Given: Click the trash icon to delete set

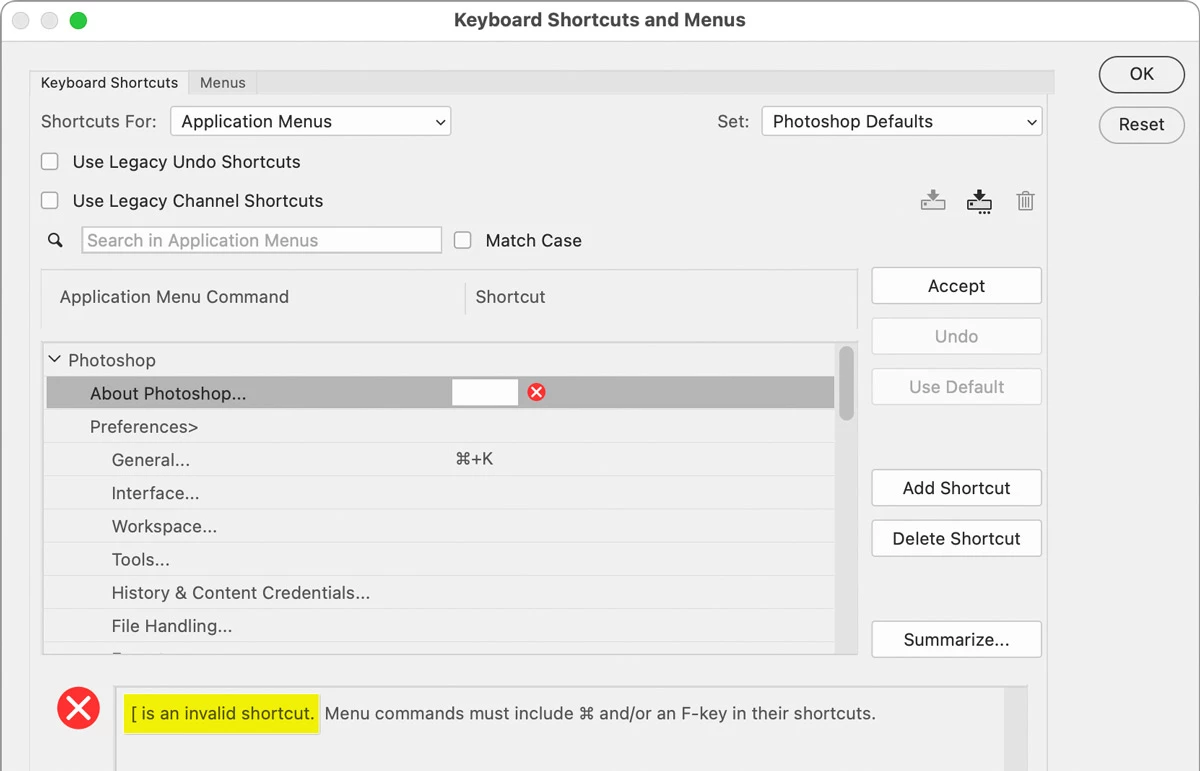Looking at the screenshot, I should (x=1025, y=201).
